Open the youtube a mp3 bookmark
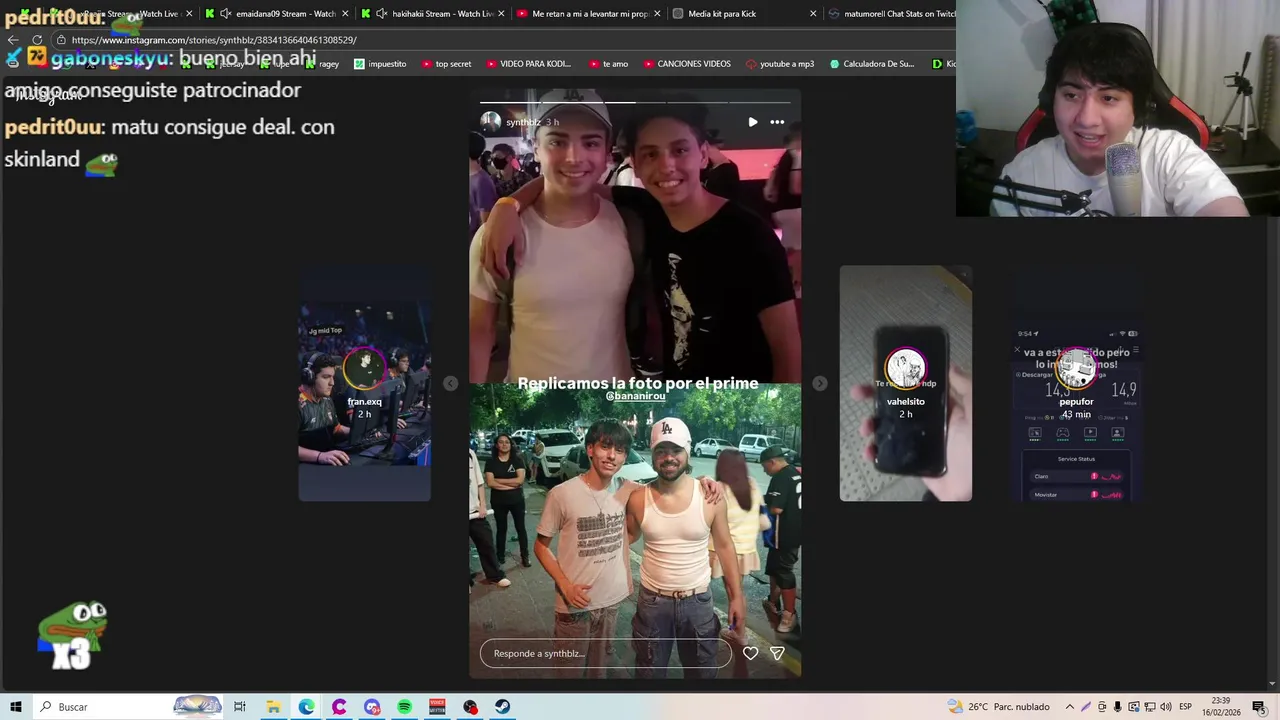1280x720 pixels. (x=779, y=64)
